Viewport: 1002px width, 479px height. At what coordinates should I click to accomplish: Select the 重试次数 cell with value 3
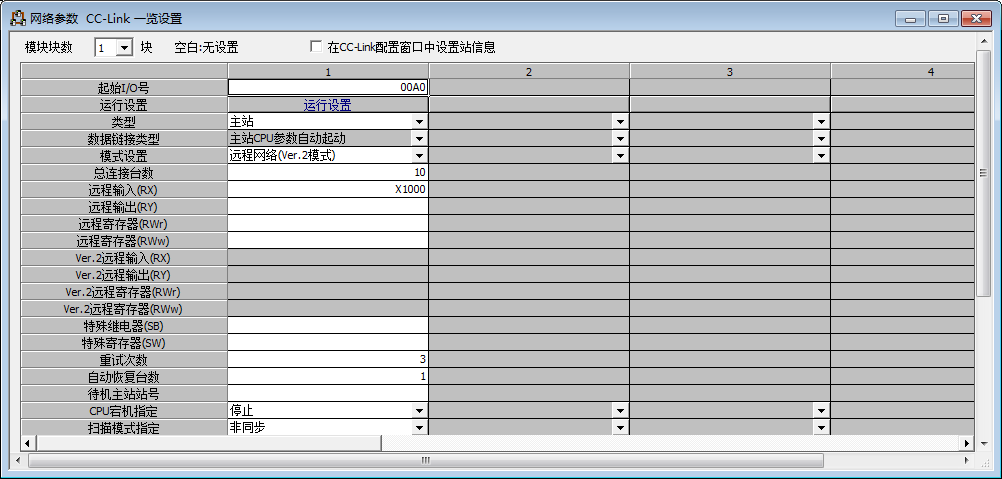click(x=327, y=360)
